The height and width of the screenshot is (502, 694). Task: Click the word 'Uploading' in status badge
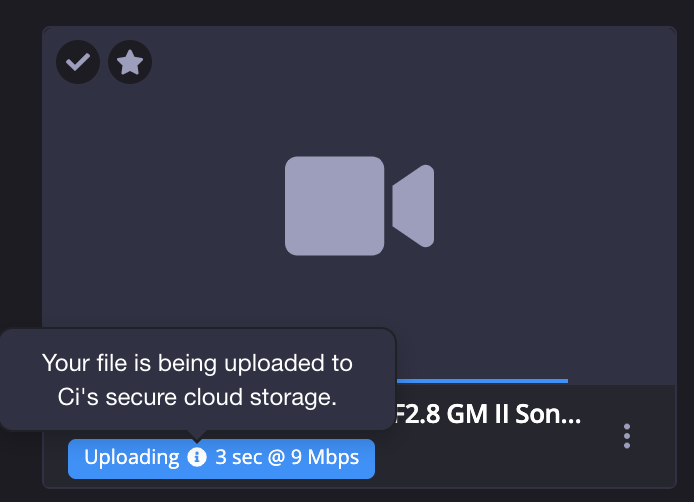coord(132,458)
